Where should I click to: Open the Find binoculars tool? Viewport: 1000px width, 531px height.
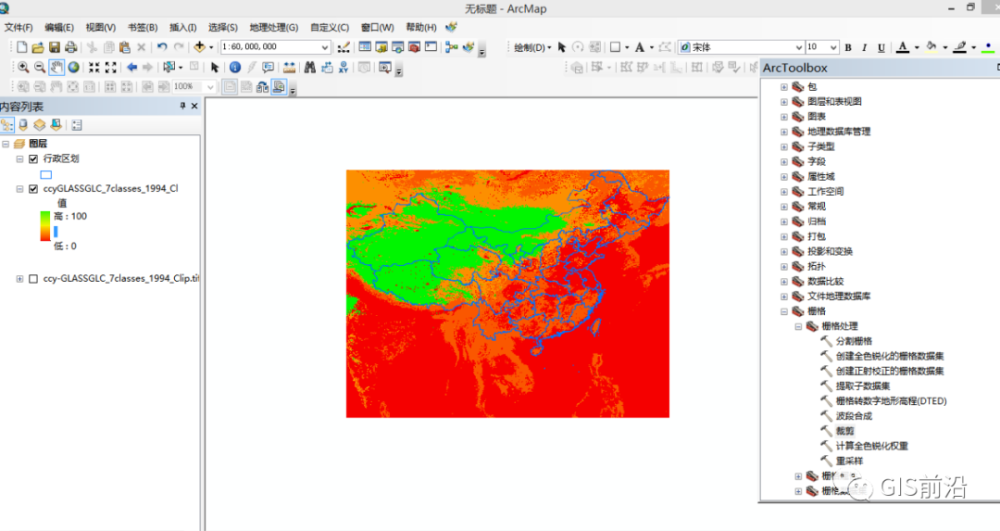310,68
